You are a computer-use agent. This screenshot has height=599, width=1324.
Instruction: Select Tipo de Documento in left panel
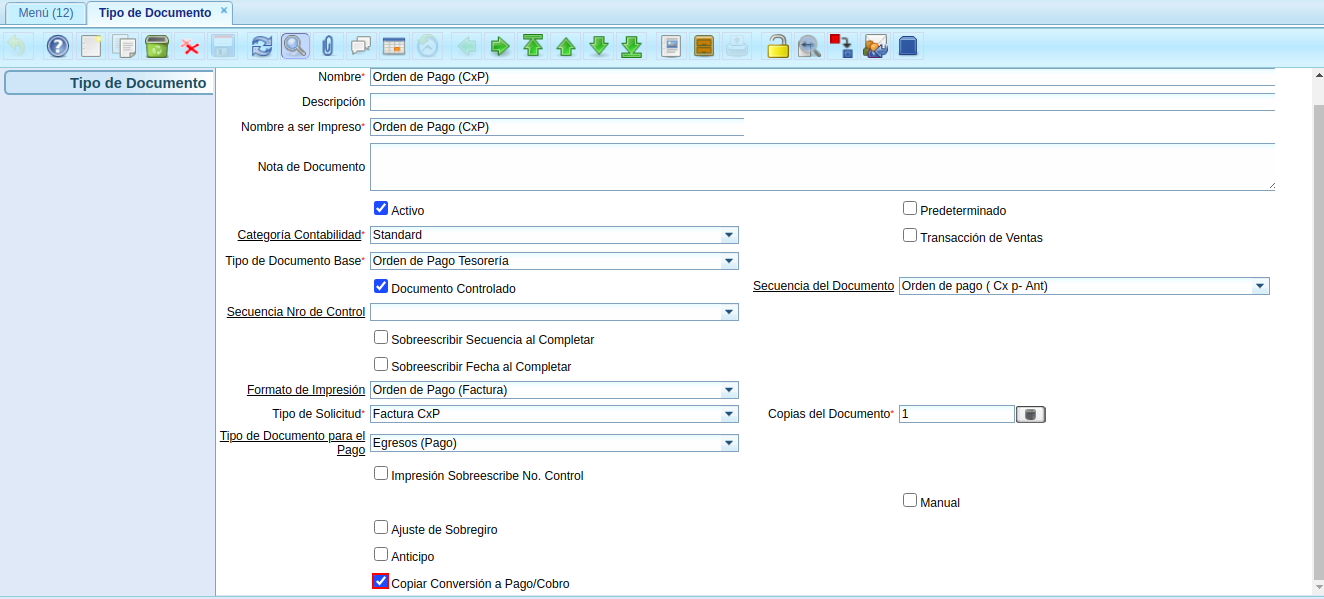click(x=108, y=83)
